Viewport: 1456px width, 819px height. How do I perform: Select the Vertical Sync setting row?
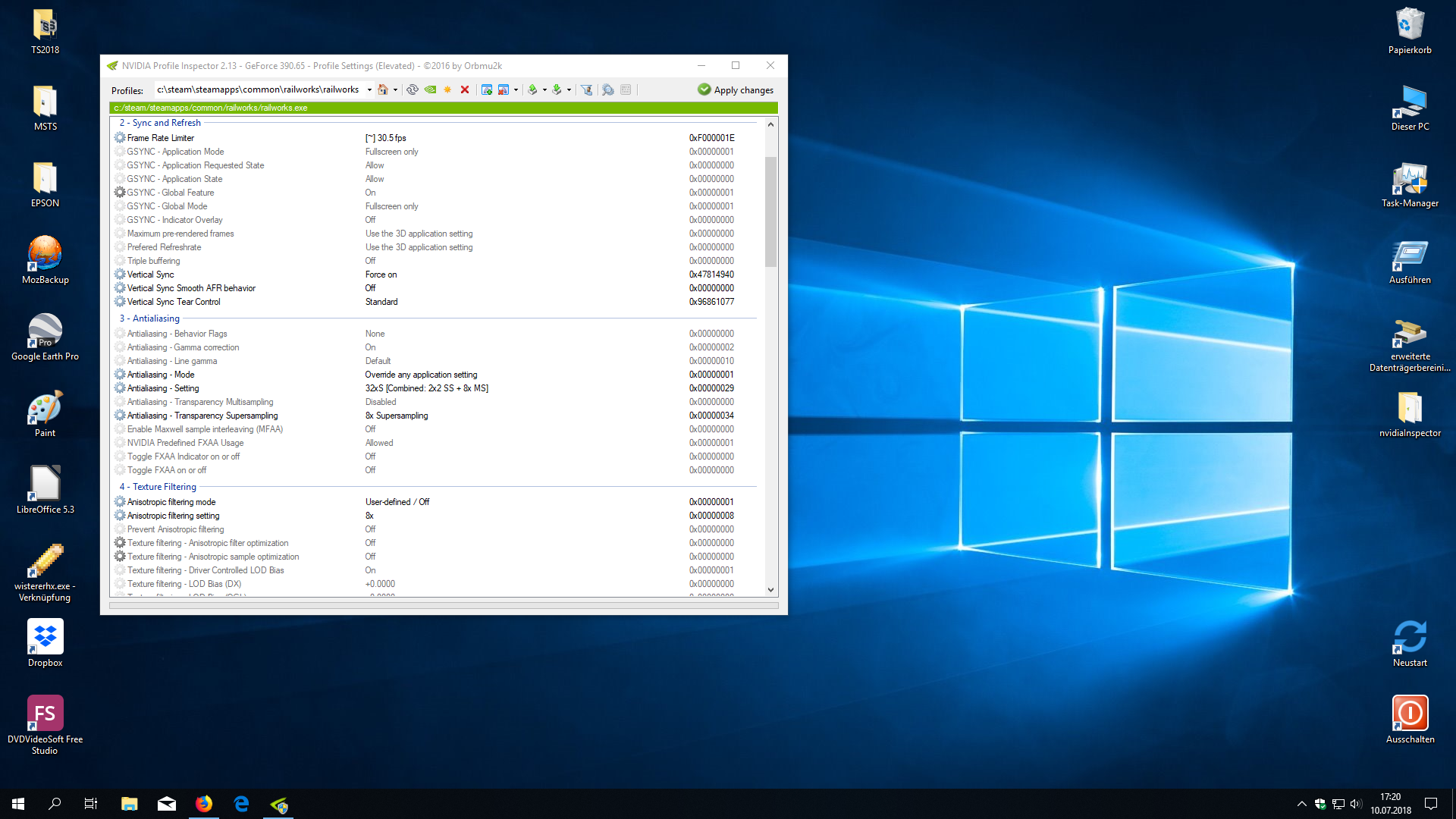(151, 275)
